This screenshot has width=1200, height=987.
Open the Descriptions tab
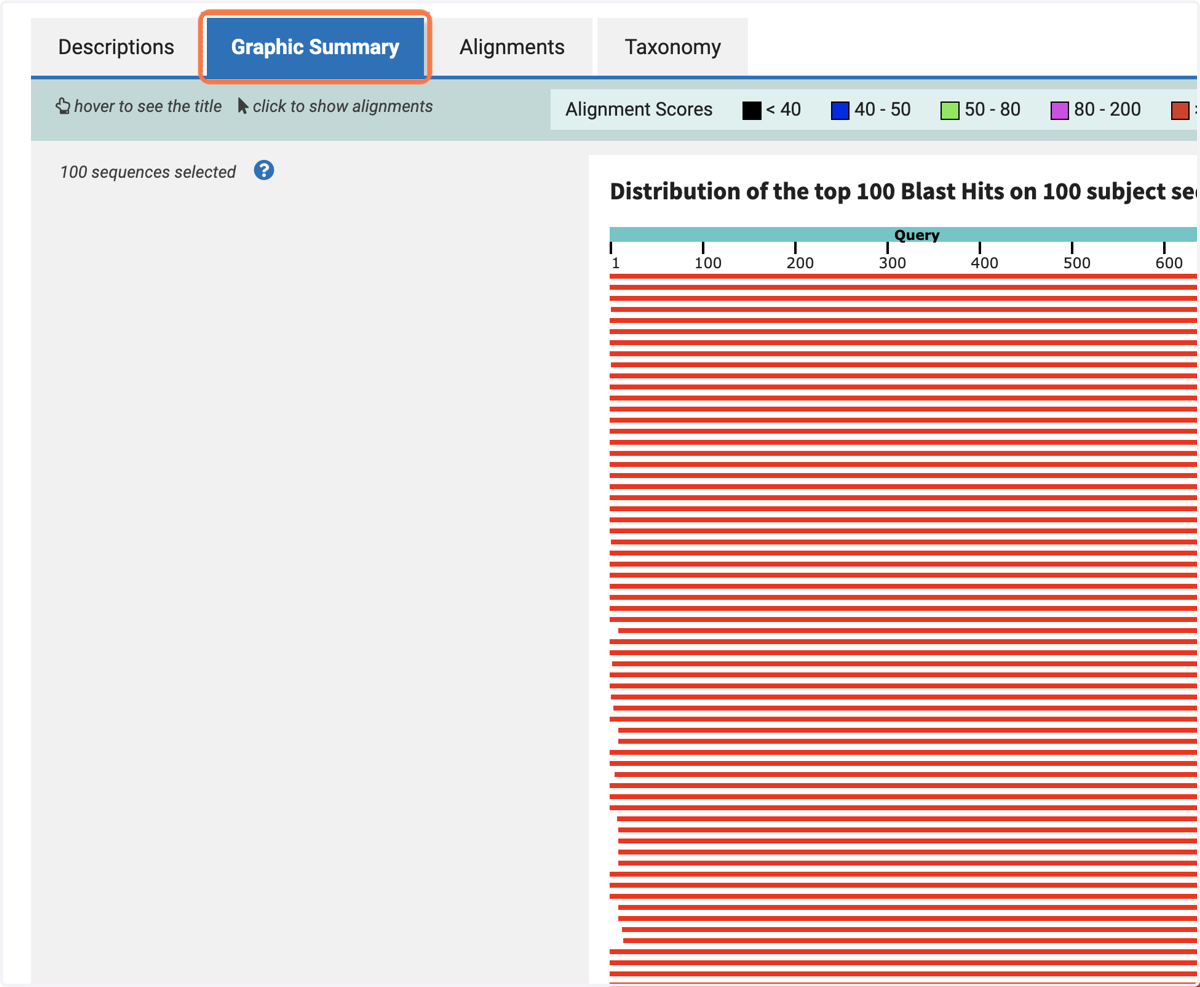[116, 47]
